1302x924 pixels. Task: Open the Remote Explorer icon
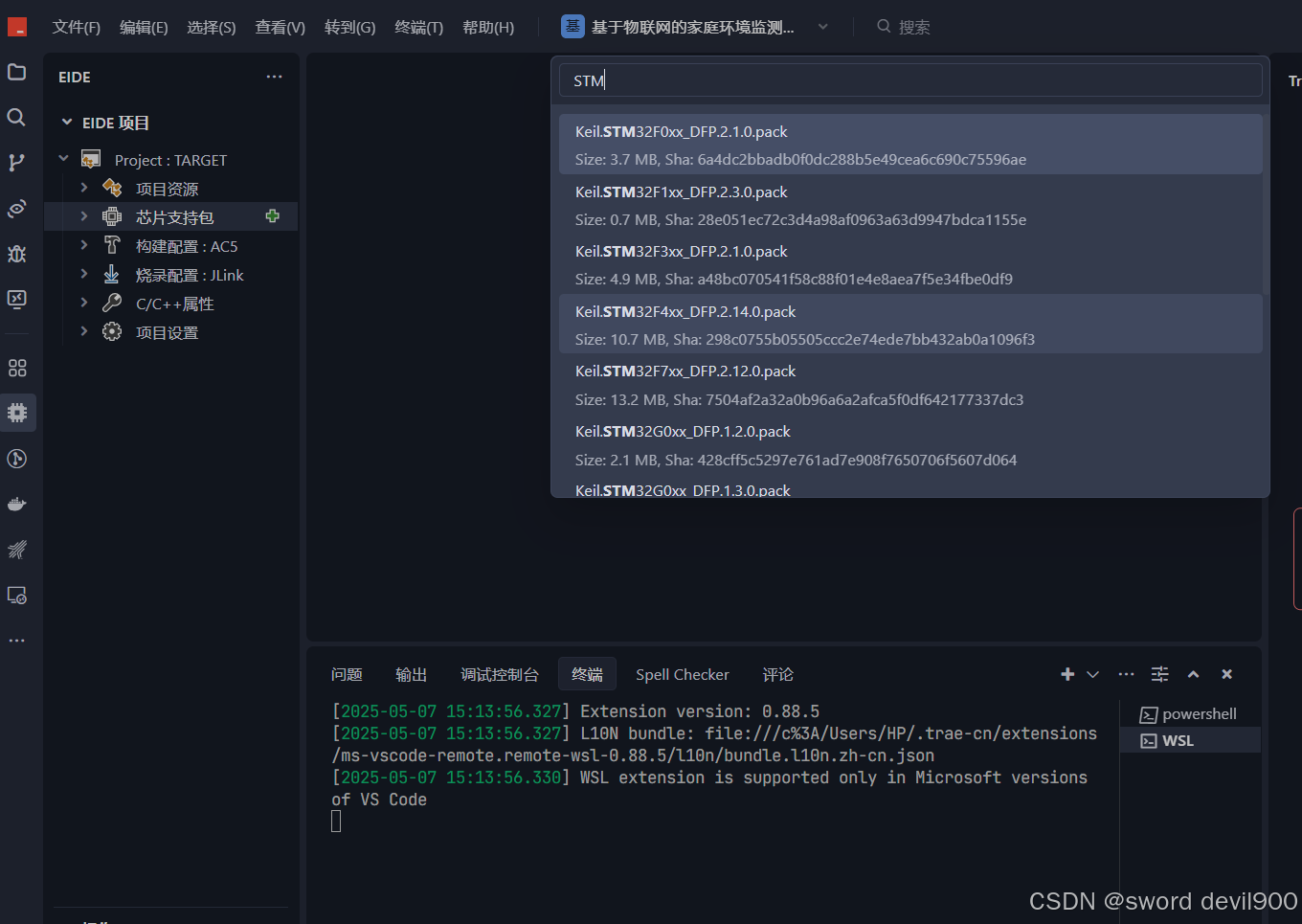(x=15, y=595)
